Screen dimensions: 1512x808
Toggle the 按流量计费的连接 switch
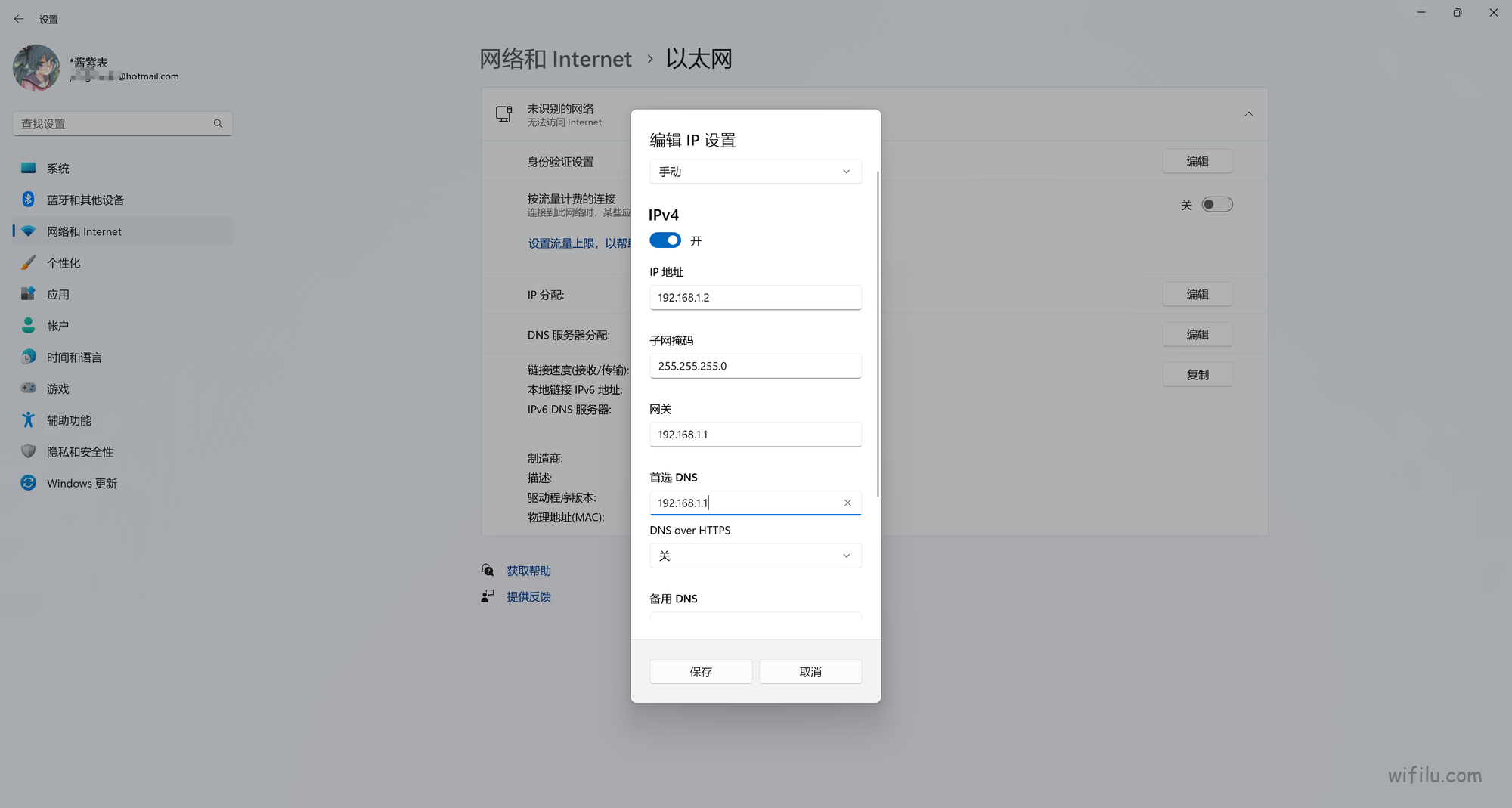tap(1217, 205)
